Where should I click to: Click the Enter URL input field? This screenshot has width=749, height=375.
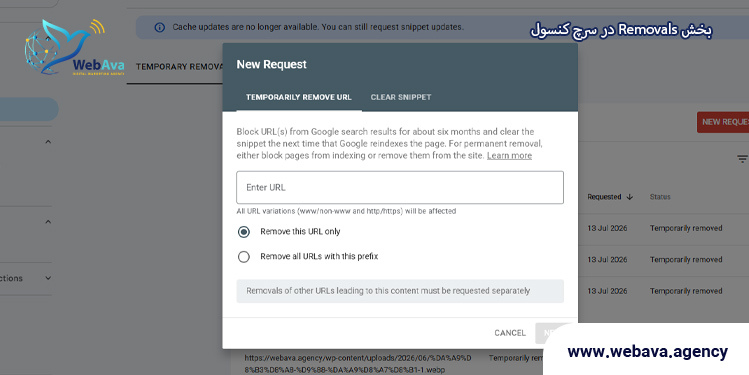[400, 187]
